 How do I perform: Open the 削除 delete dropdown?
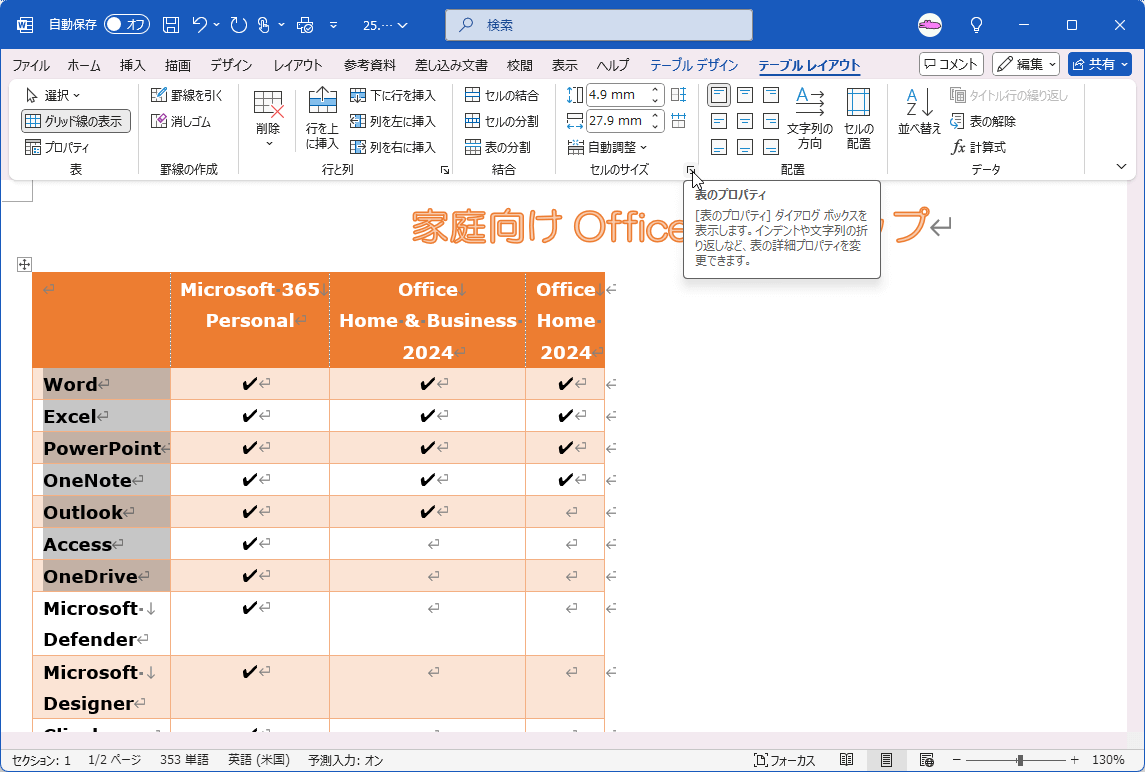click(x=268, y=119)
